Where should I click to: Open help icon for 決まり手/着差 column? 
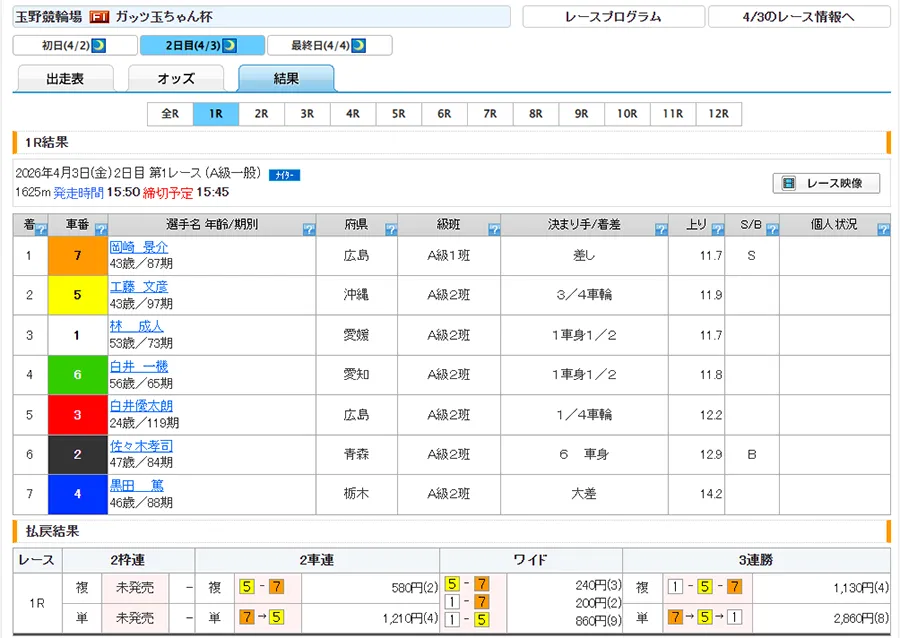(661, 230)
